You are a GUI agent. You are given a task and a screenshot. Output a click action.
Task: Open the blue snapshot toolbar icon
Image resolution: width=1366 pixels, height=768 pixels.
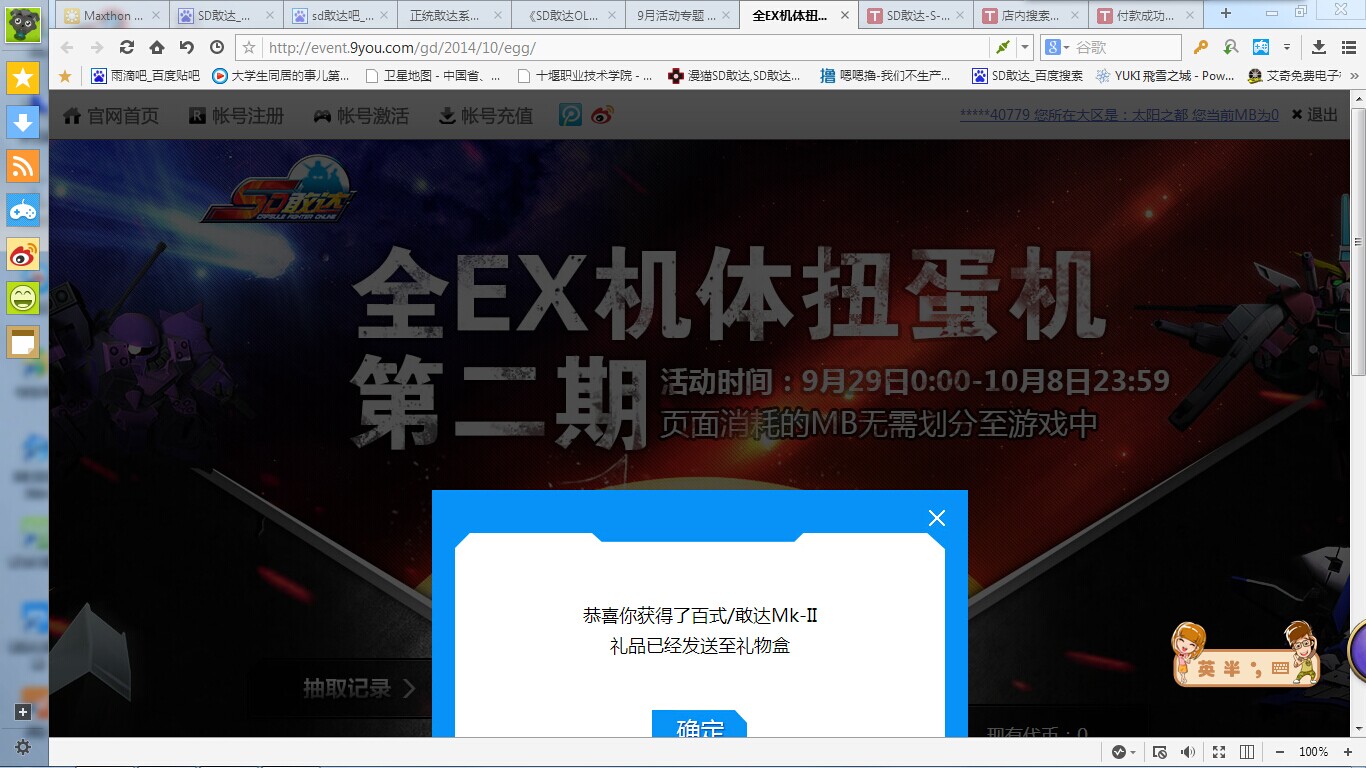point(1261,47)
